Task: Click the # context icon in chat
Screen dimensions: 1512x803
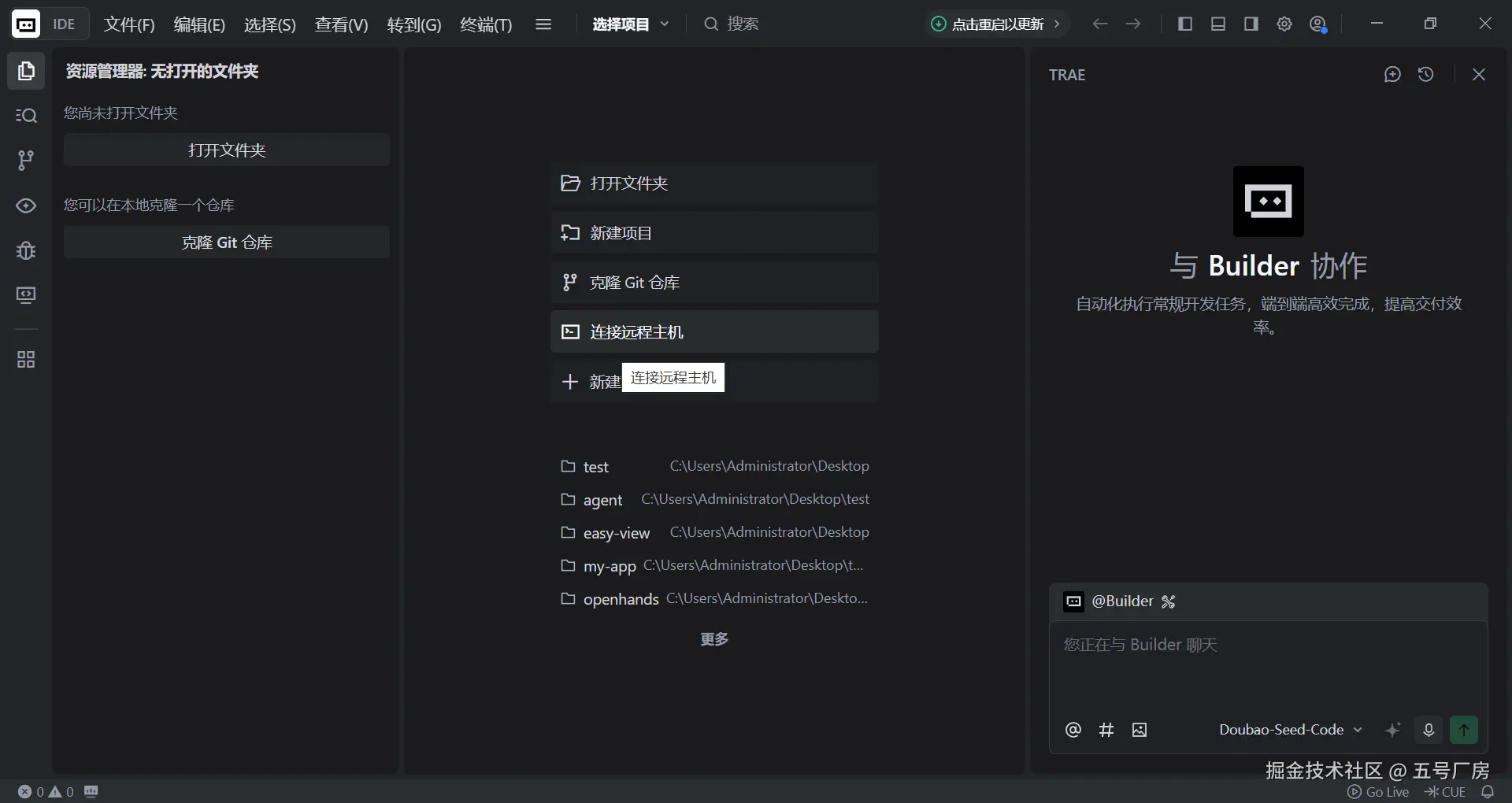Action: point(1106,730)
